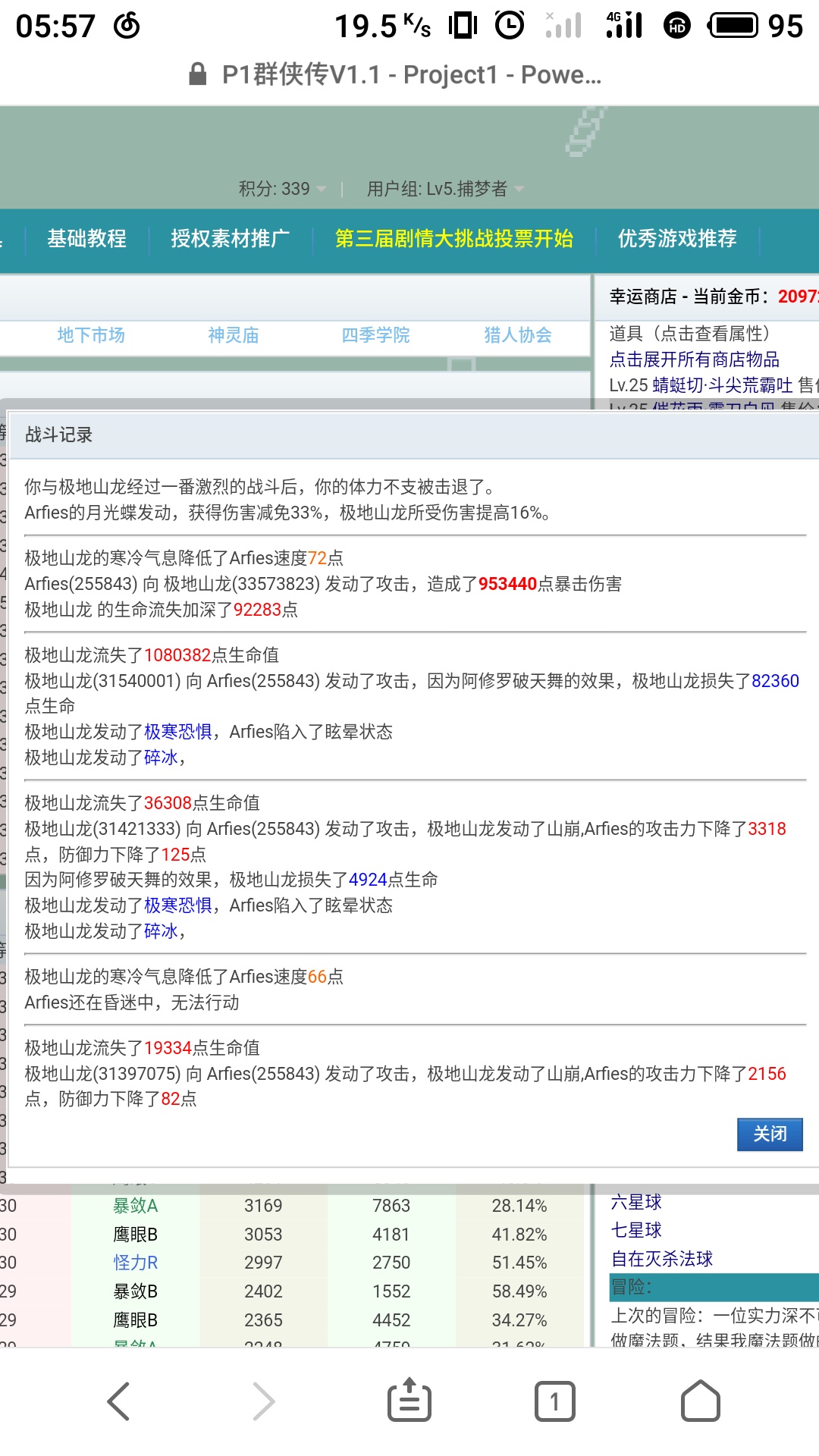
Task: Click 点击展开所有商店物品 link
Action: 695,359
